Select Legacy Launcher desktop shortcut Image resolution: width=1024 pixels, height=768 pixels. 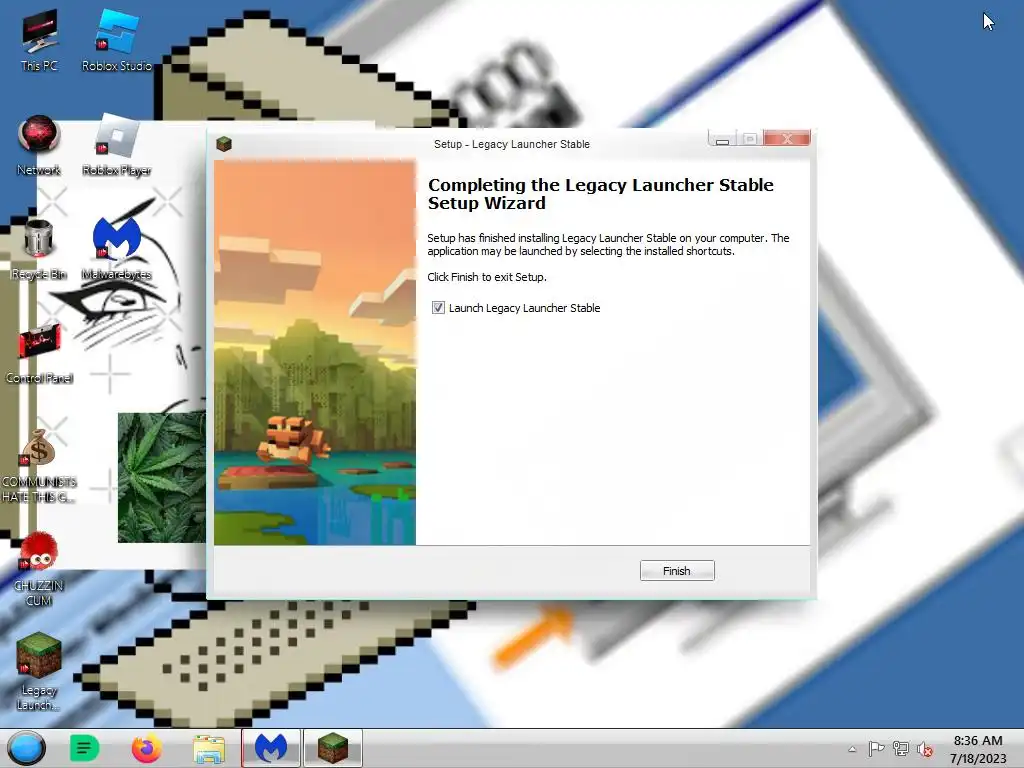point(39,673)
